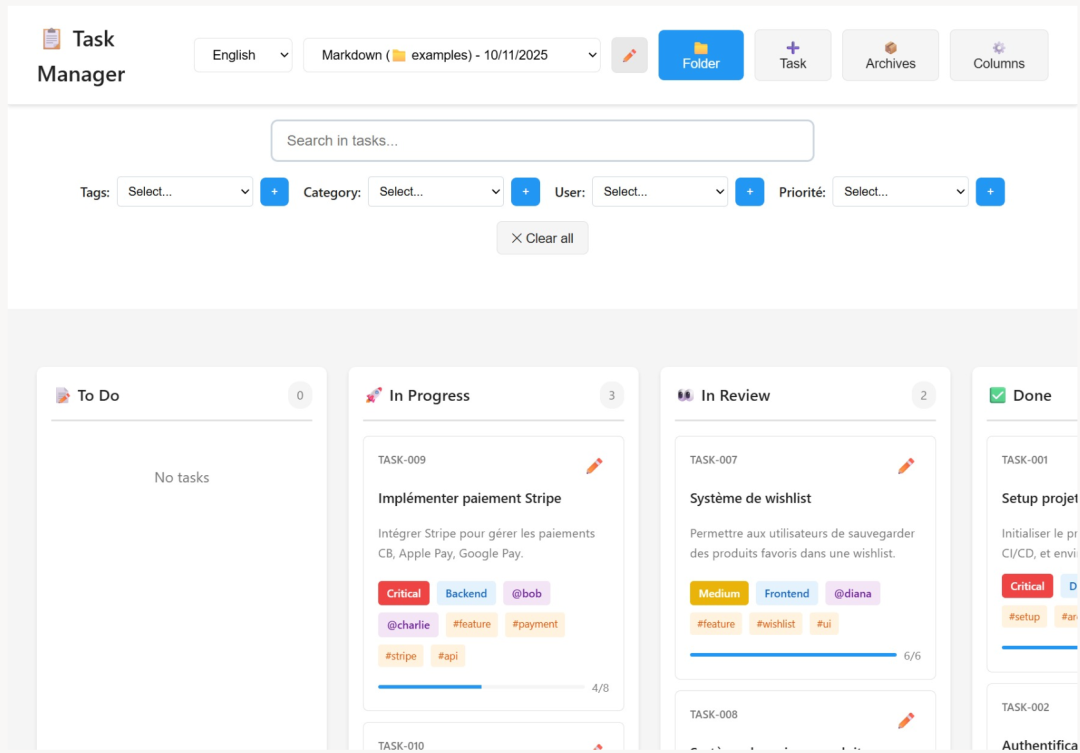Viewport: 1080px width, 753px height.
Task: Open the Archives box button
Action: (x=890, y=55)
